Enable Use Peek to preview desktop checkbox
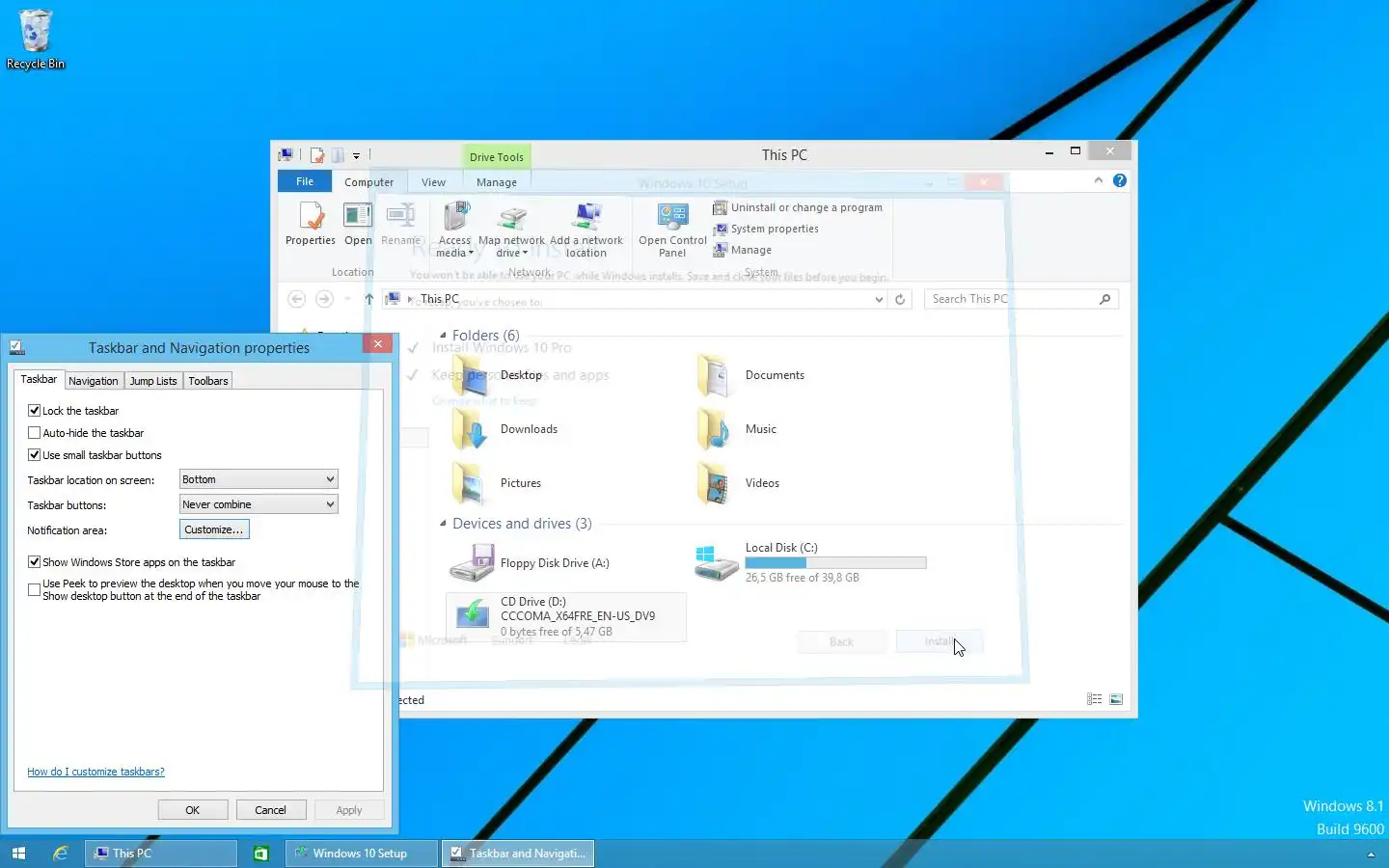Viewport: 1389px width, 868px height. (x=35, y=589)
